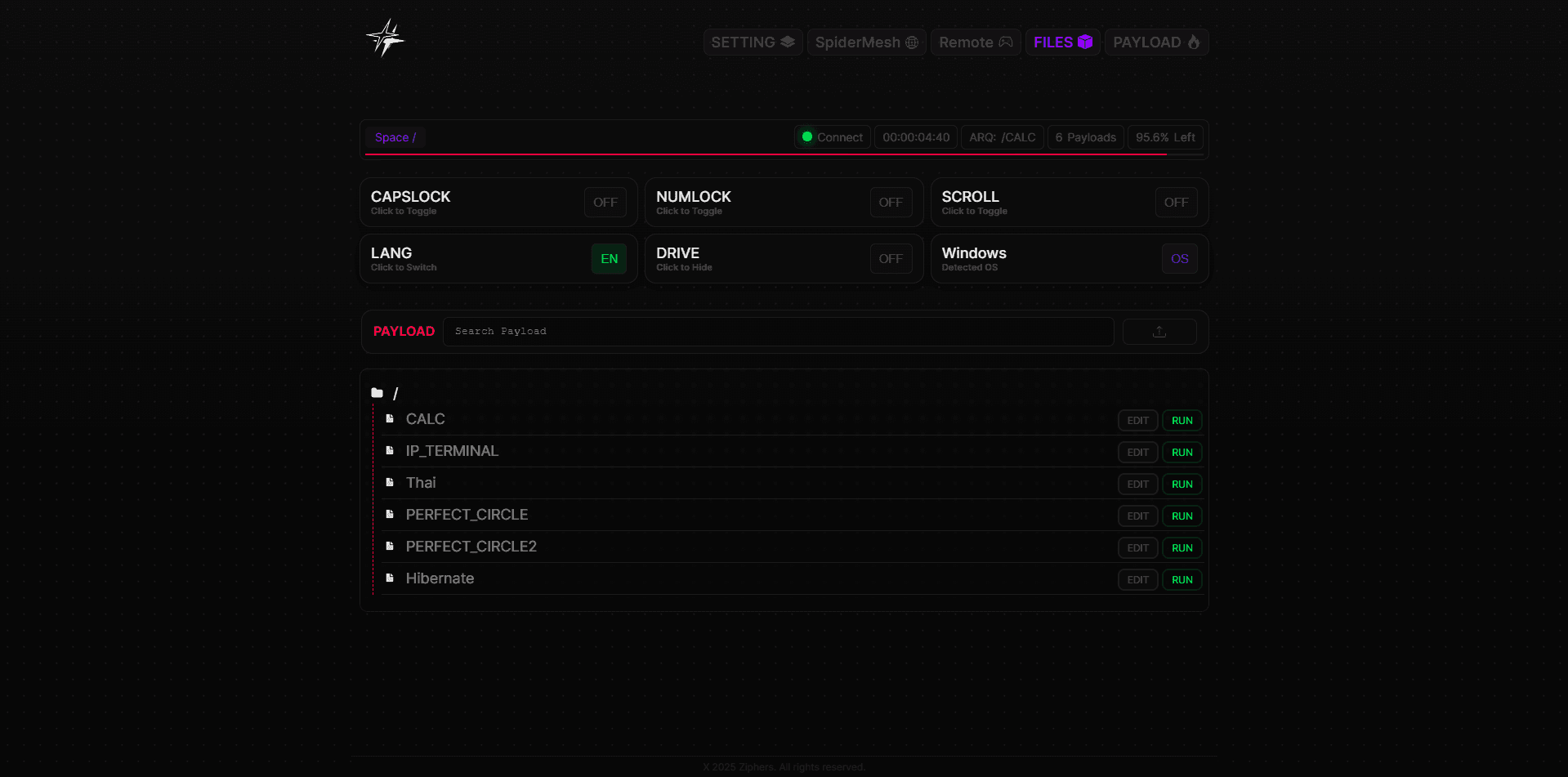
Task: Click the file icon beside Hibernate
Action: (x=390, y=578)
